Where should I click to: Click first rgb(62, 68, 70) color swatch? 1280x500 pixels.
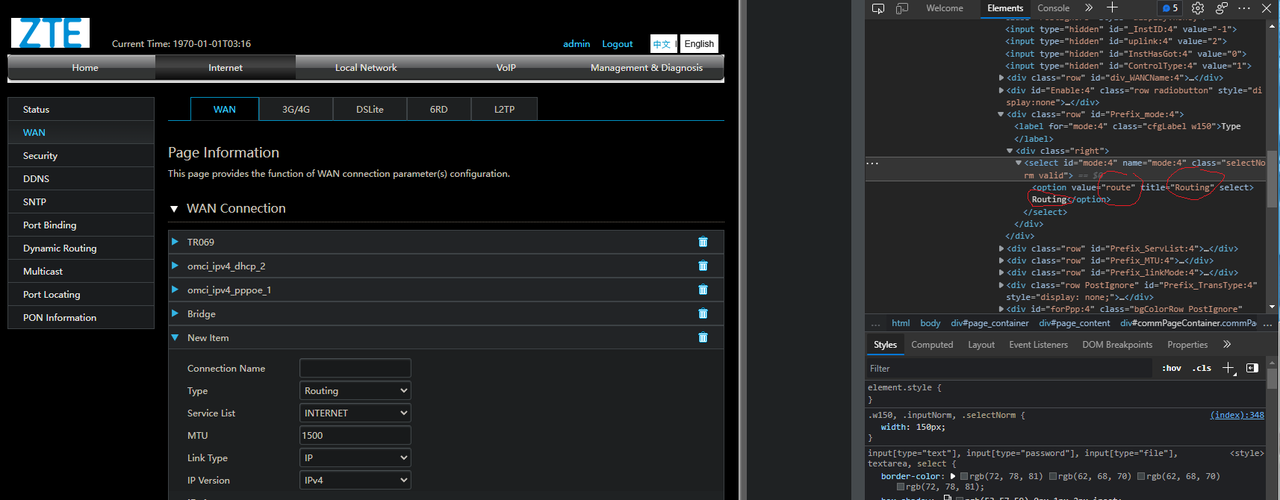click(x=1054, y=476)
